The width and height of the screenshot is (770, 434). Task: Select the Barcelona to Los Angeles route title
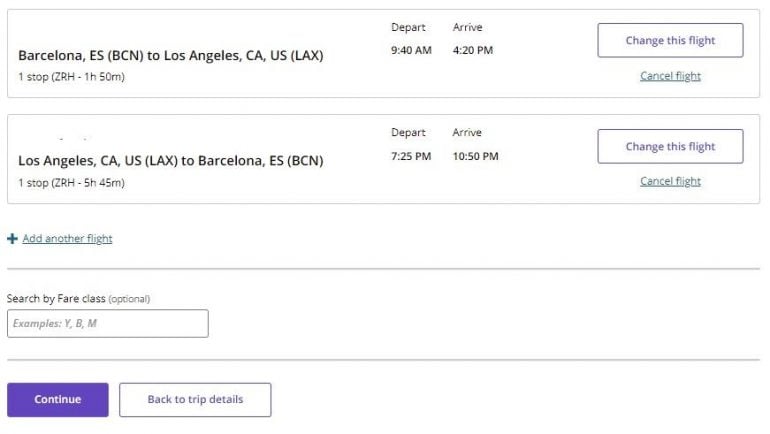pos(170,55)
